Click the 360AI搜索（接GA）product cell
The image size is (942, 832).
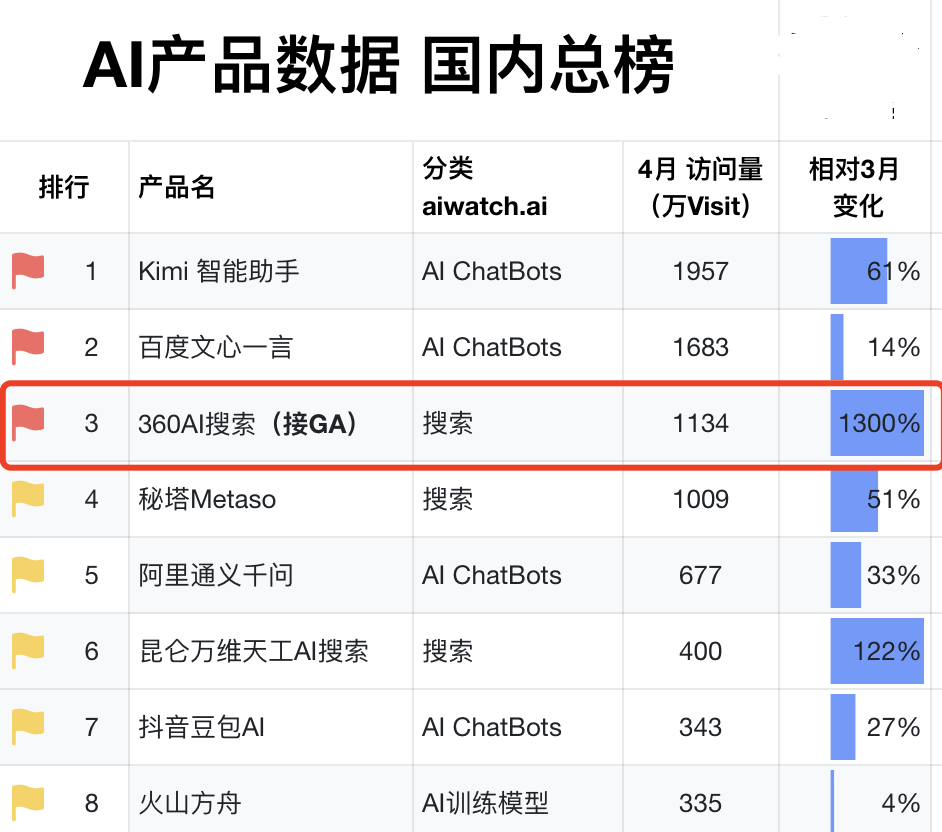pyautogui.click(x=249, y=423)
